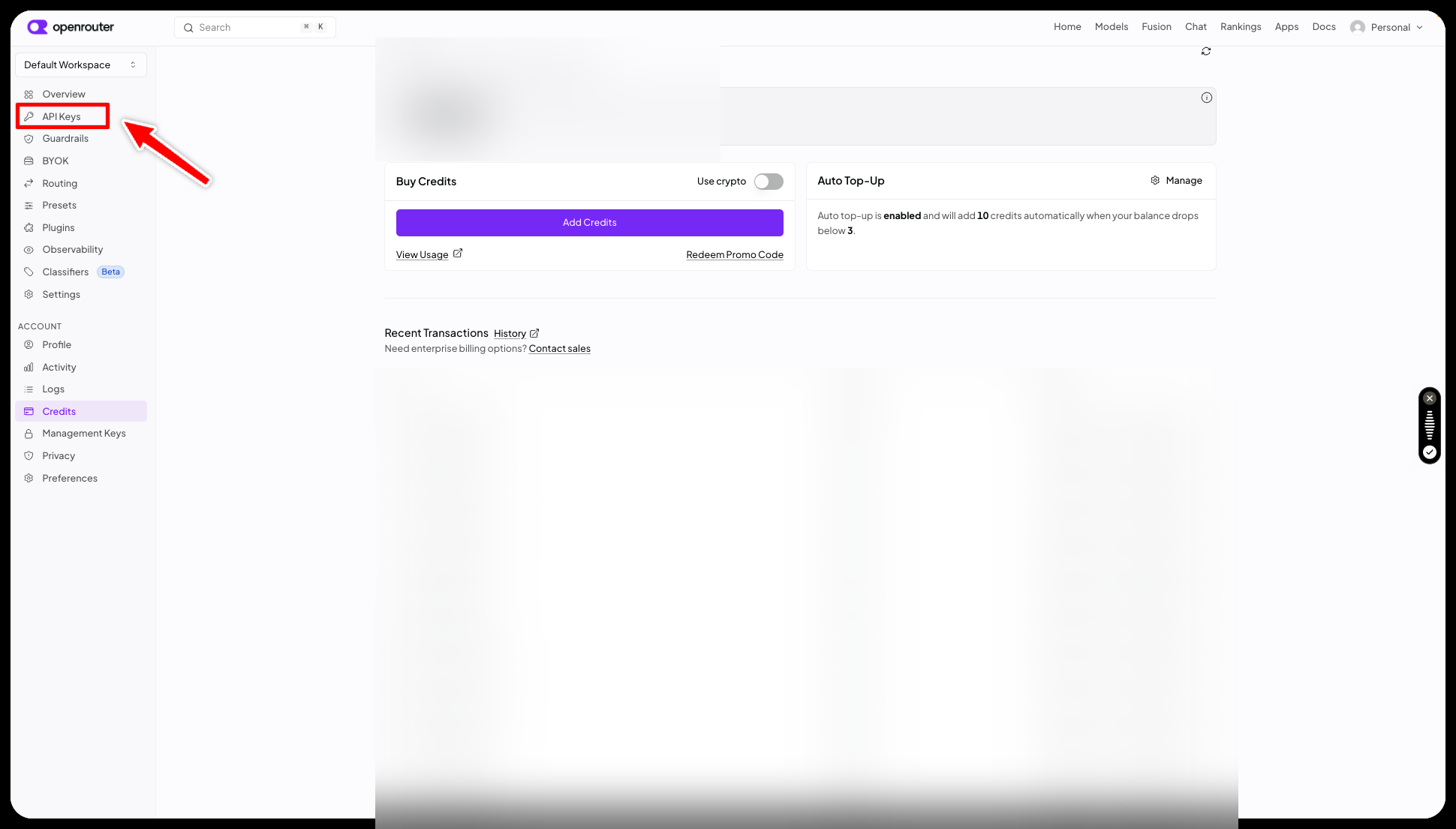Select API Keys in sidebar

coord(63,116)
